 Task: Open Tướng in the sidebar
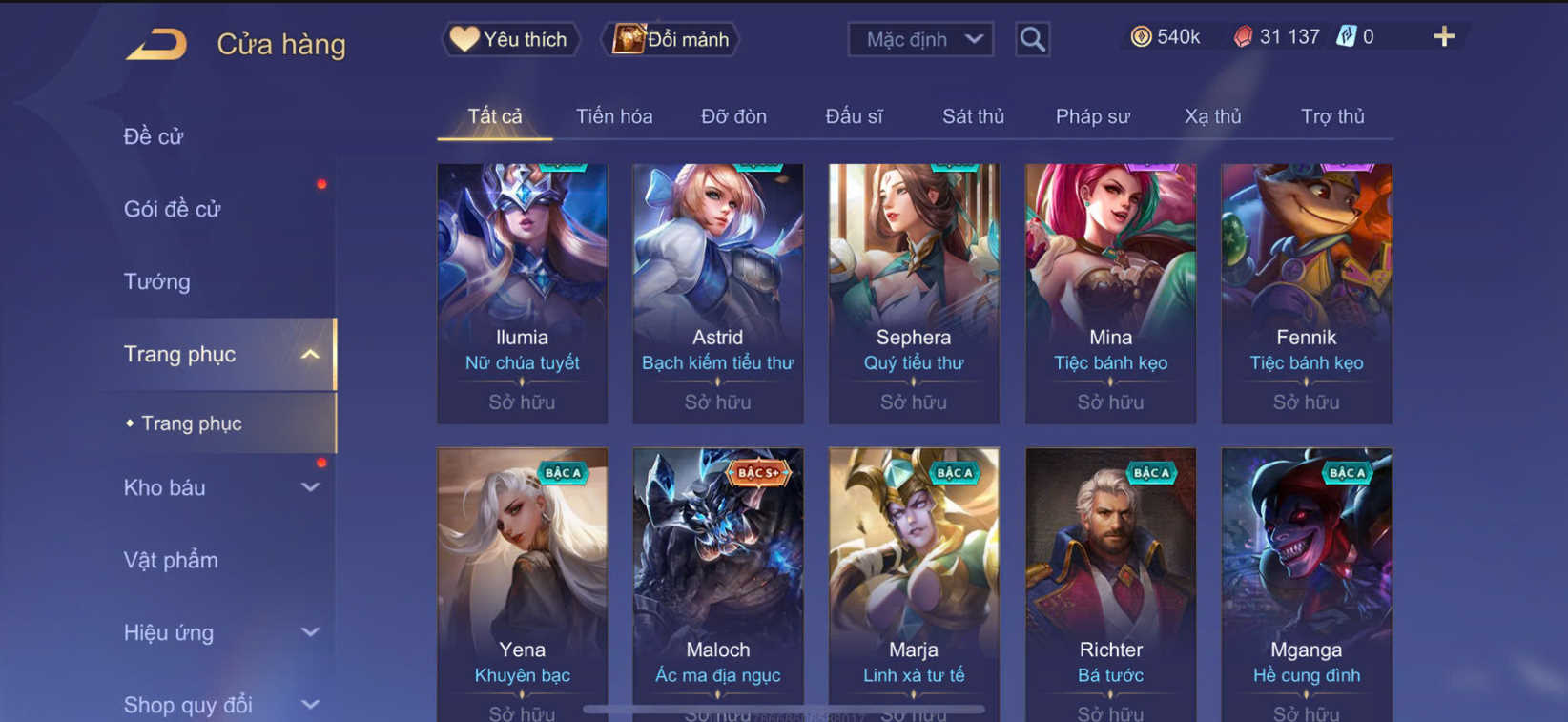tap(157, 281)
